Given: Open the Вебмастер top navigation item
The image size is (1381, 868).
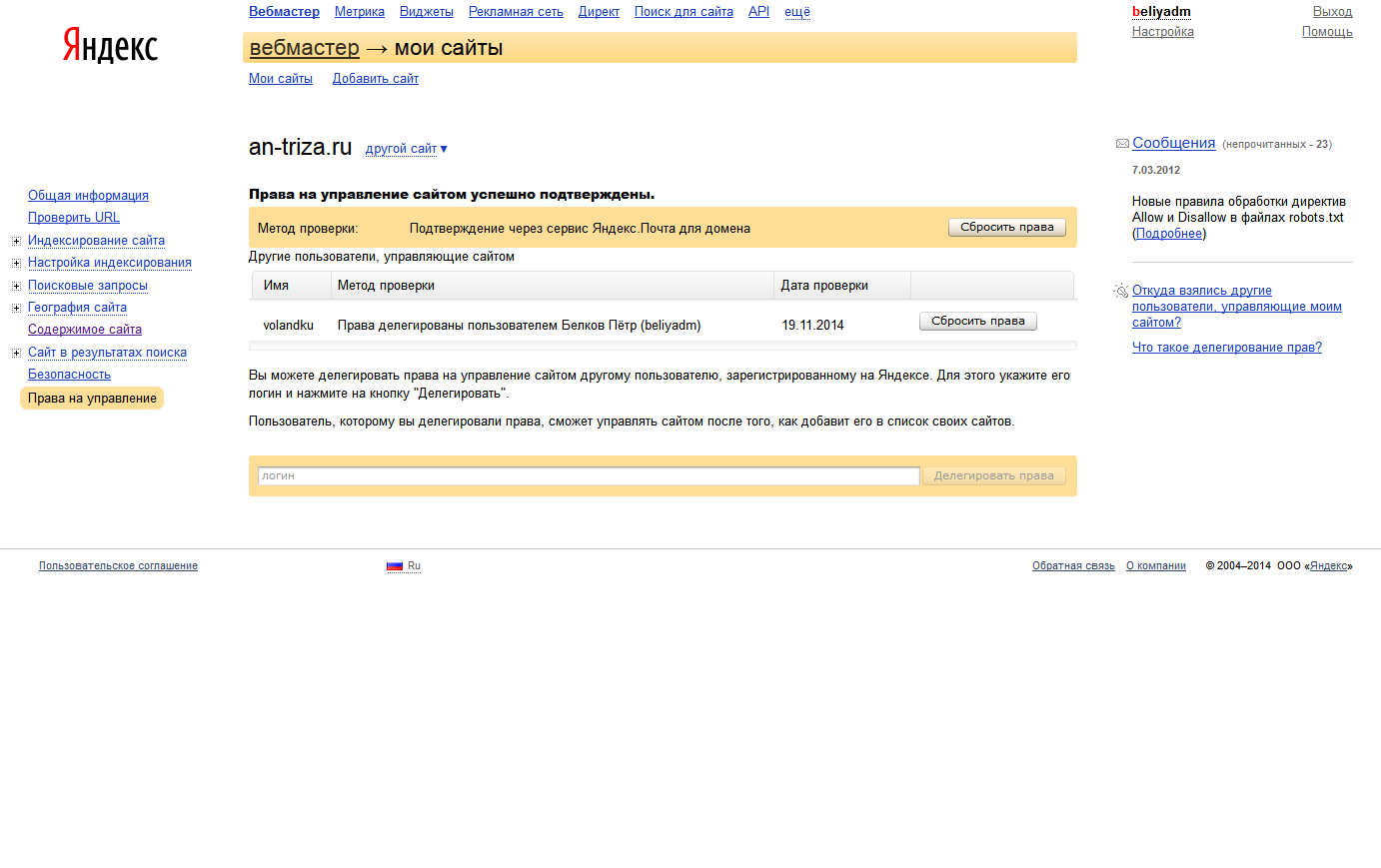Looking at the screenshot, I should (284, 12).
